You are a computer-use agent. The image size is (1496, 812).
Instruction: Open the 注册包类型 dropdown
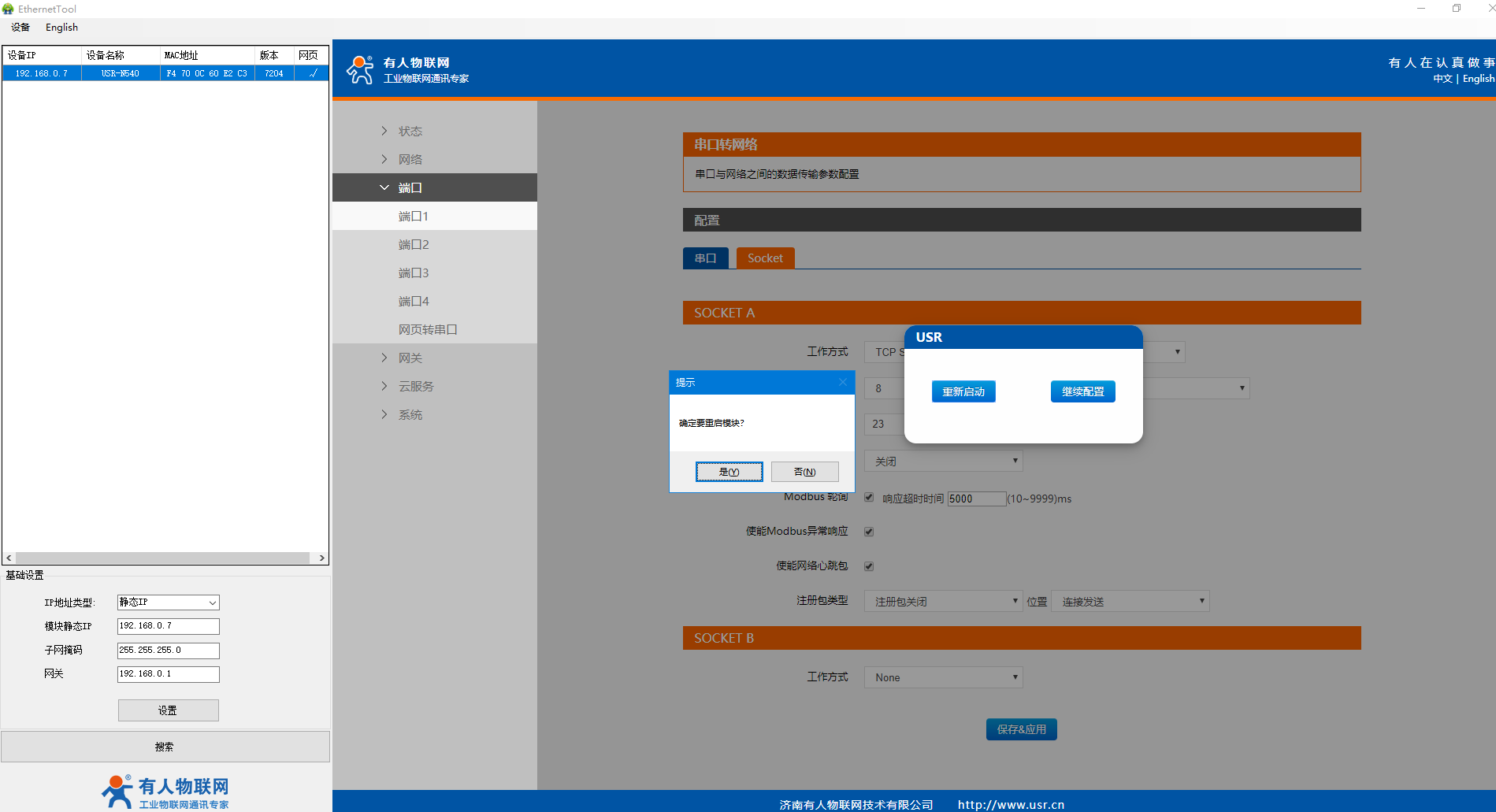point(943,601)
